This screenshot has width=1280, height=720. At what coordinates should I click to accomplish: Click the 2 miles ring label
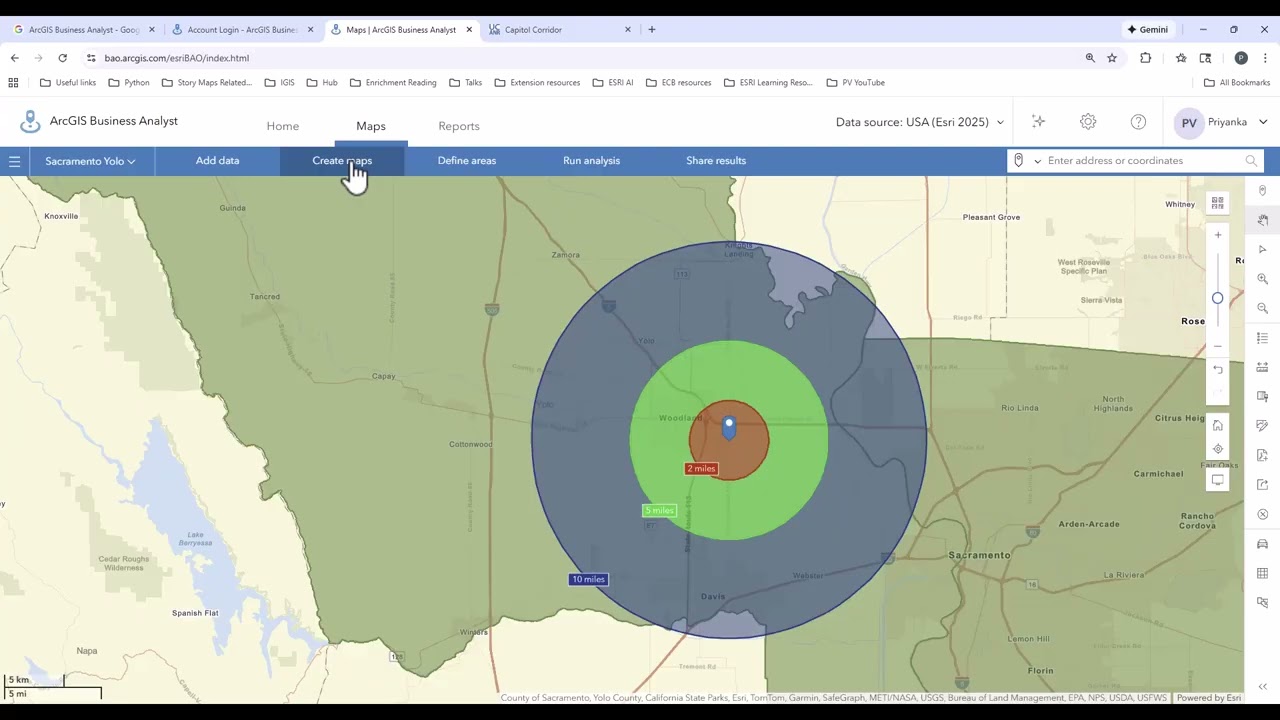(x=701, y=469)
